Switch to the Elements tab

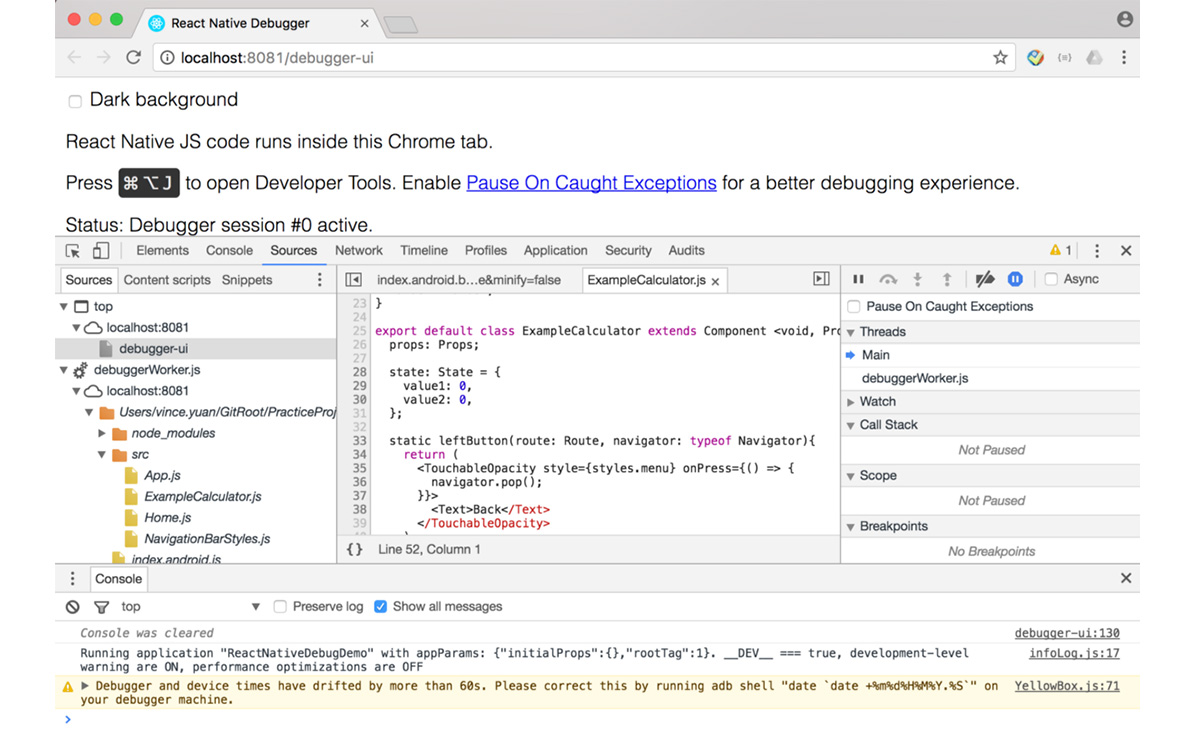pos(162,251)
